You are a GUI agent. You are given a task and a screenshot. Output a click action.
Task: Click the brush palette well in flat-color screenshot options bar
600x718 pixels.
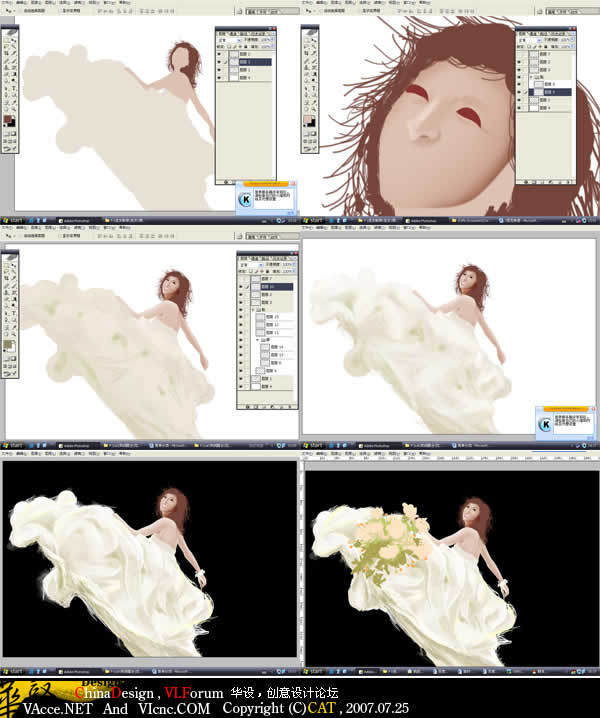[272, 11]
